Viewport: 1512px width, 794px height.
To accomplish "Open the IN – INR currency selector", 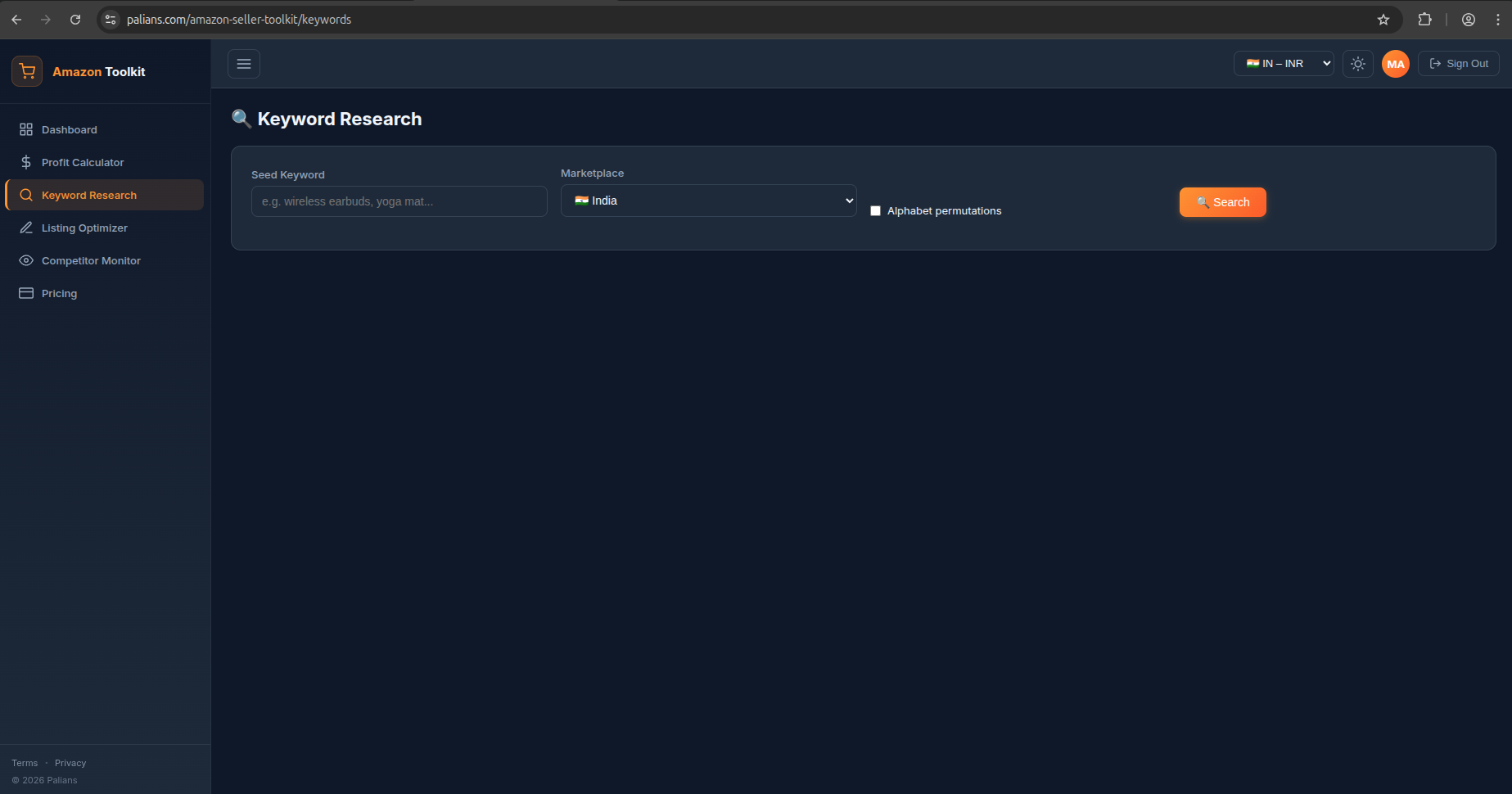I will pyautogui.click(x=1283, y=63).
